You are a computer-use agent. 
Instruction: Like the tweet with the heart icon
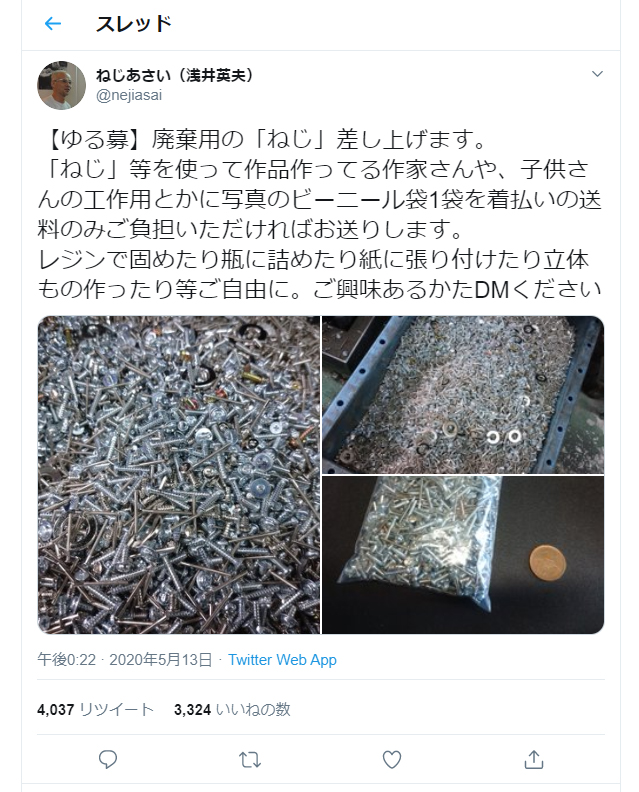[x=391, y=759]
